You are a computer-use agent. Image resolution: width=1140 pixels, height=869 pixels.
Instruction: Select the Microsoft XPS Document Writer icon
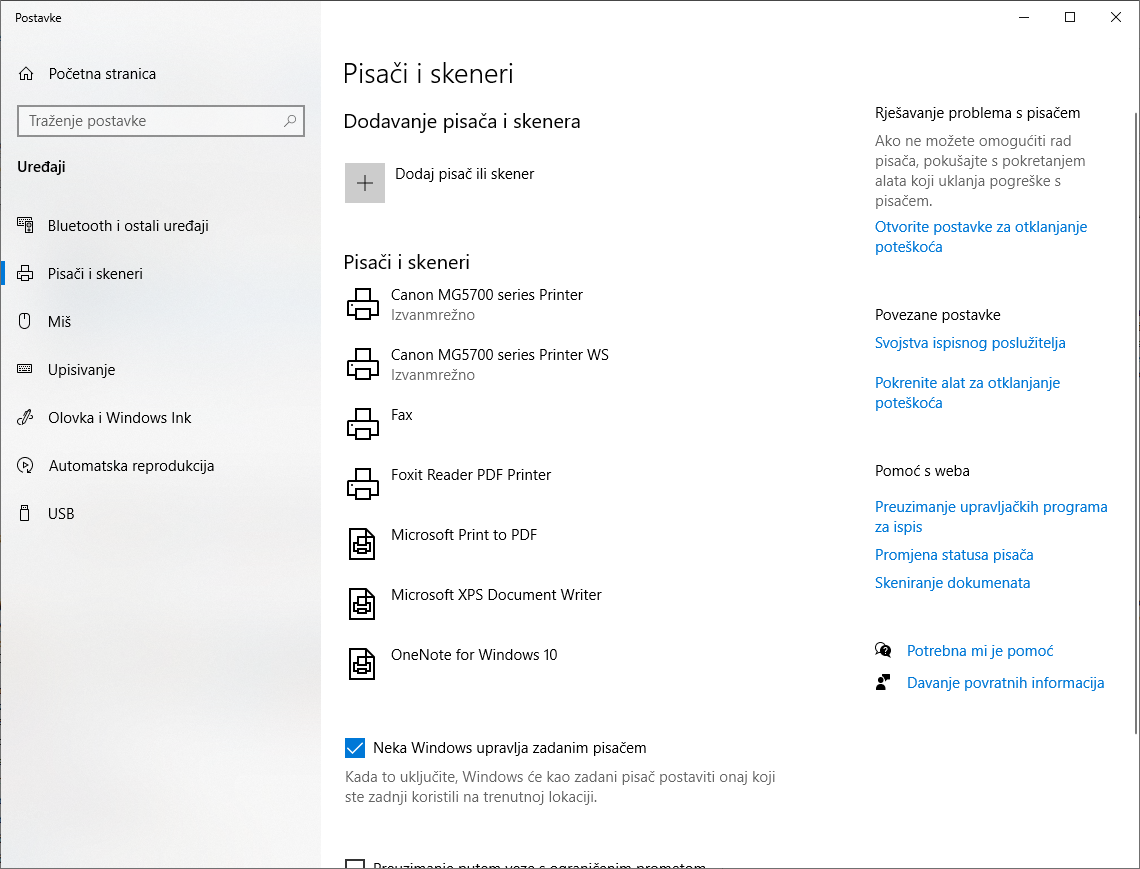point(362,604)
